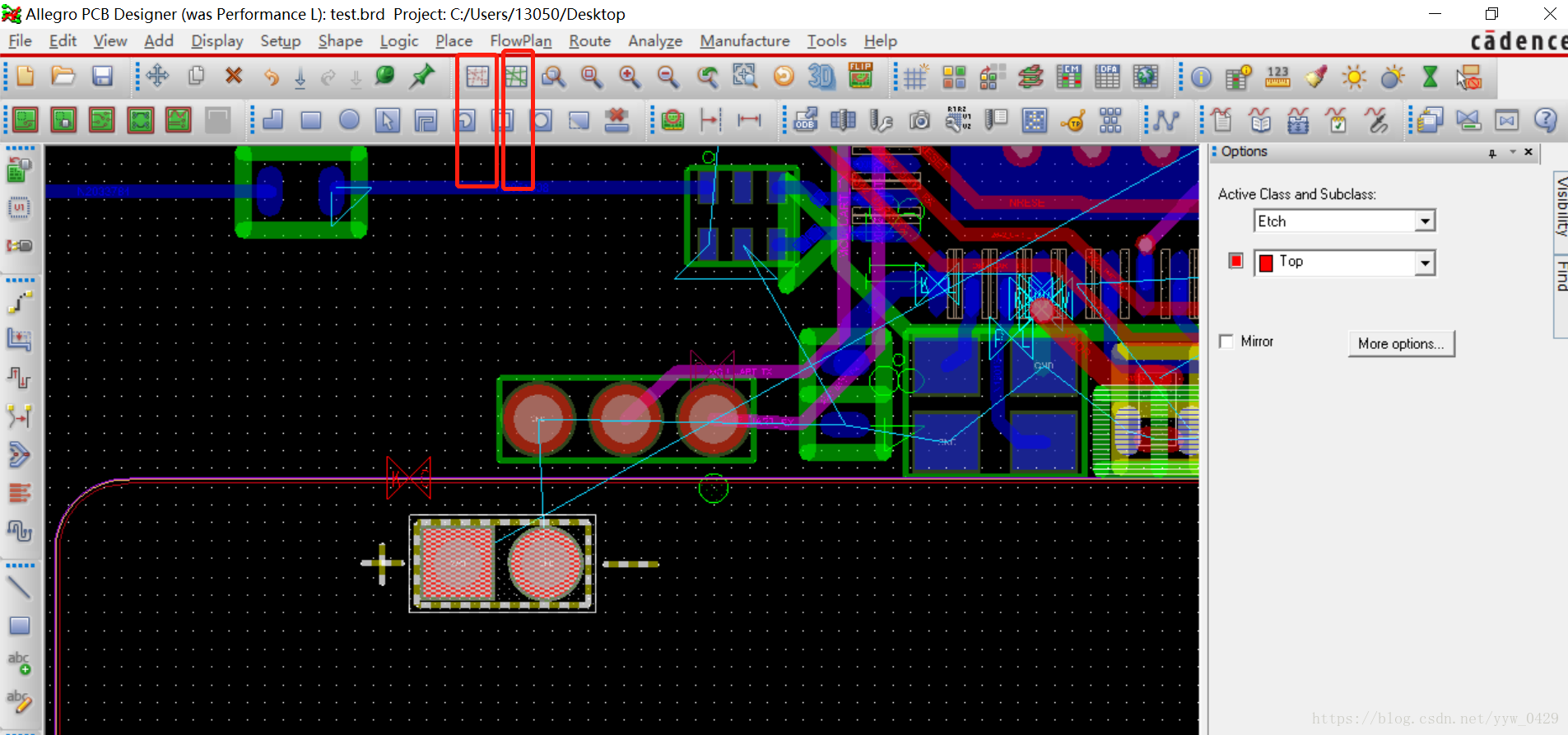Click the Flip Design icon
This screenshot has width=1568, height=735.
click(860, 76)
